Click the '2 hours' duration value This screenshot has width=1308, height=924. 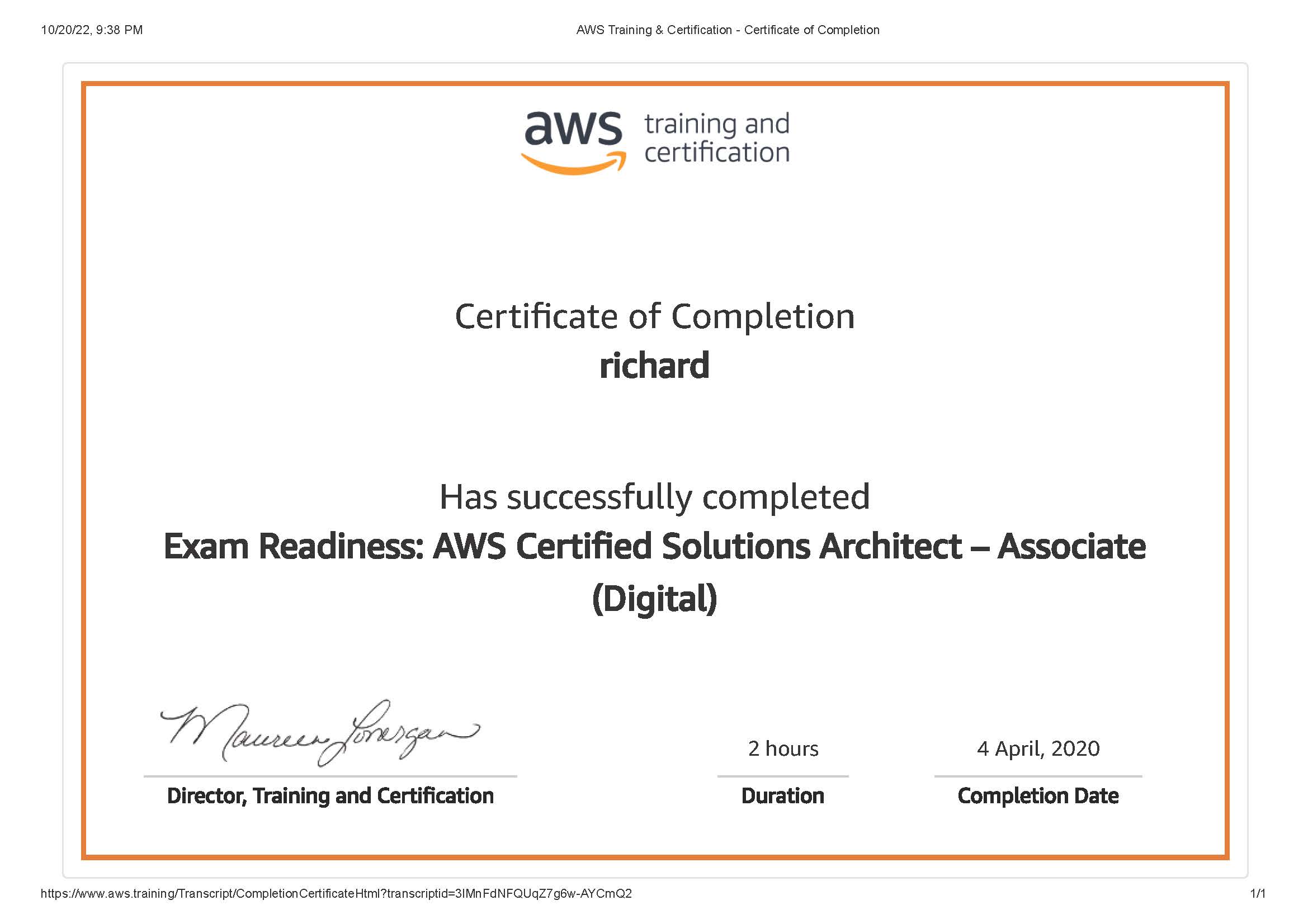783,748
